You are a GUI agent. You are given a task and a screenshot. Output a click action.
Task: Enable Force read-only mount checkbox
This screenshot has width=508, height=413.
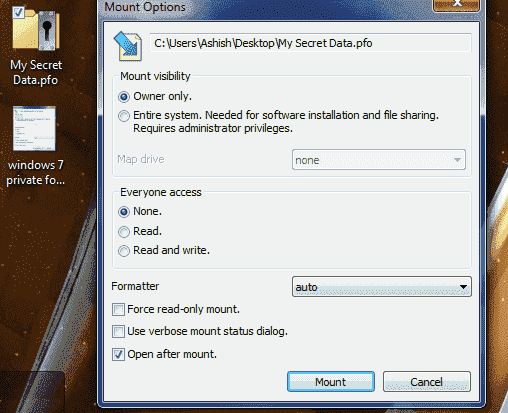(118, 309)
